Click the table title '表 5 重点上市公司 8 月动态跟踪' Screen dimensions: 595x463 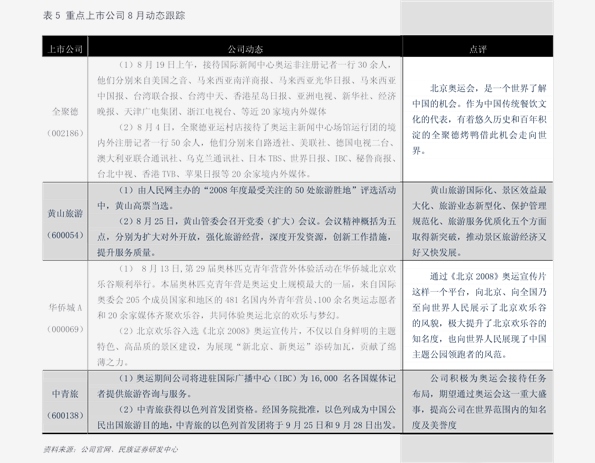tap(114, 16)
